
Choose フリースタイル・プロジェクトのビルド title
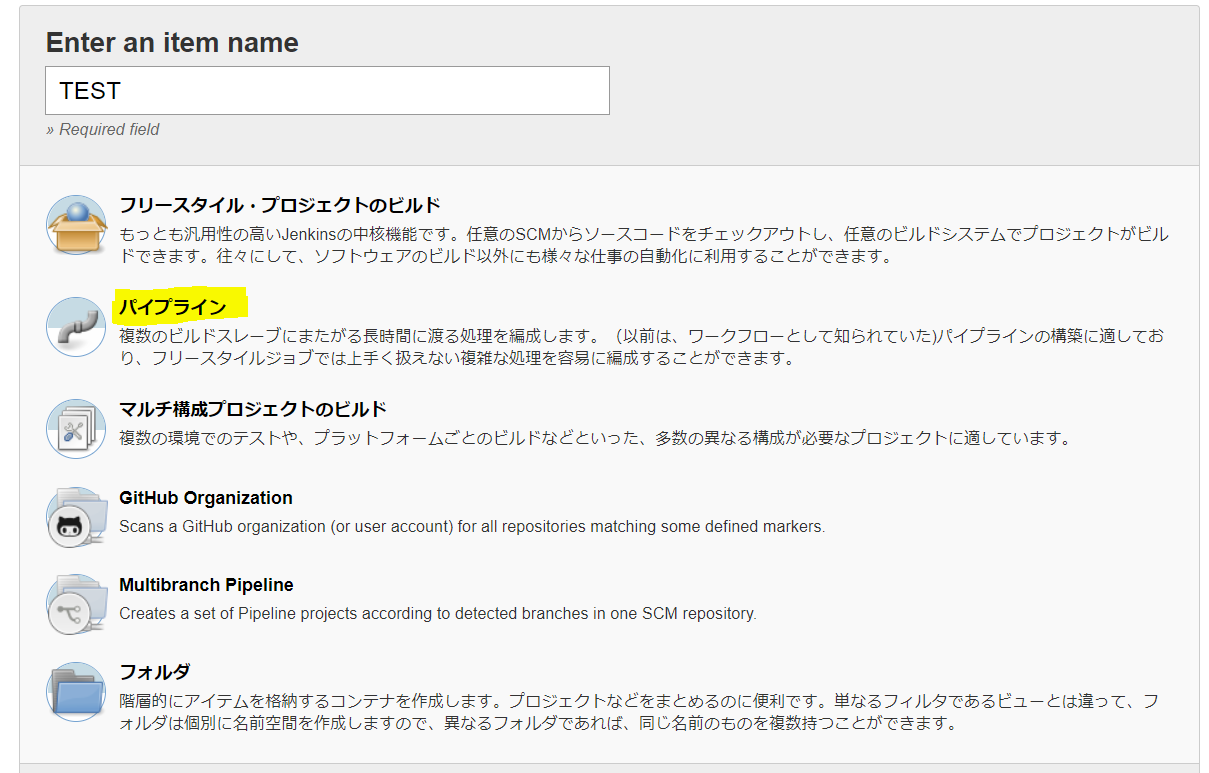pyautogui.click(x=280, y=206)
